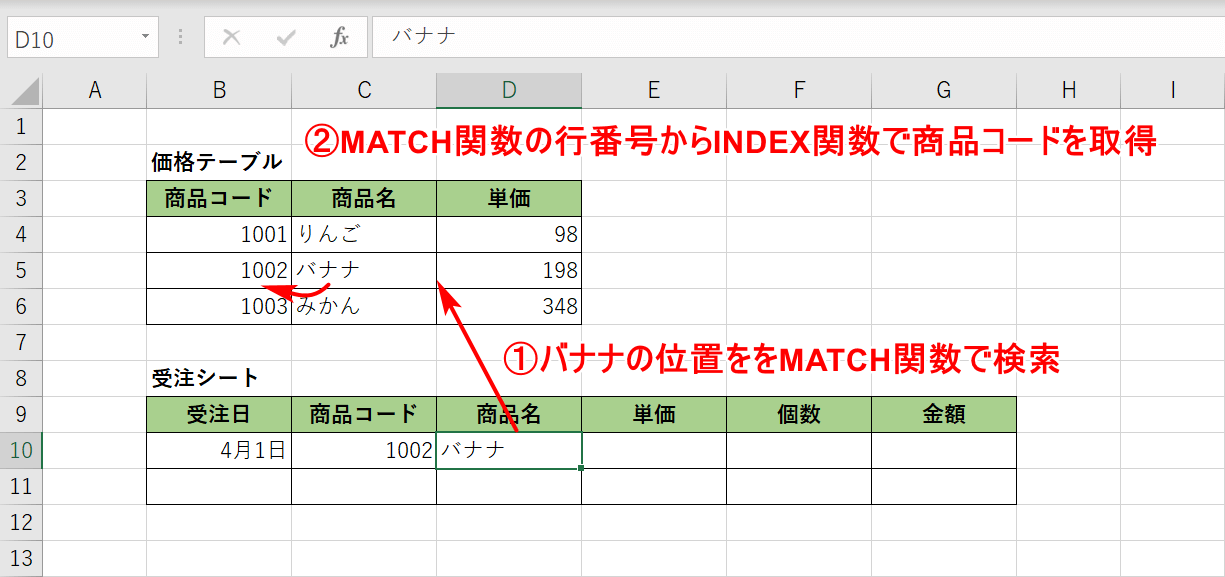The image size is (1225, 577).
Task: Select the cell showing 4月1日
Action: (218, 450)
